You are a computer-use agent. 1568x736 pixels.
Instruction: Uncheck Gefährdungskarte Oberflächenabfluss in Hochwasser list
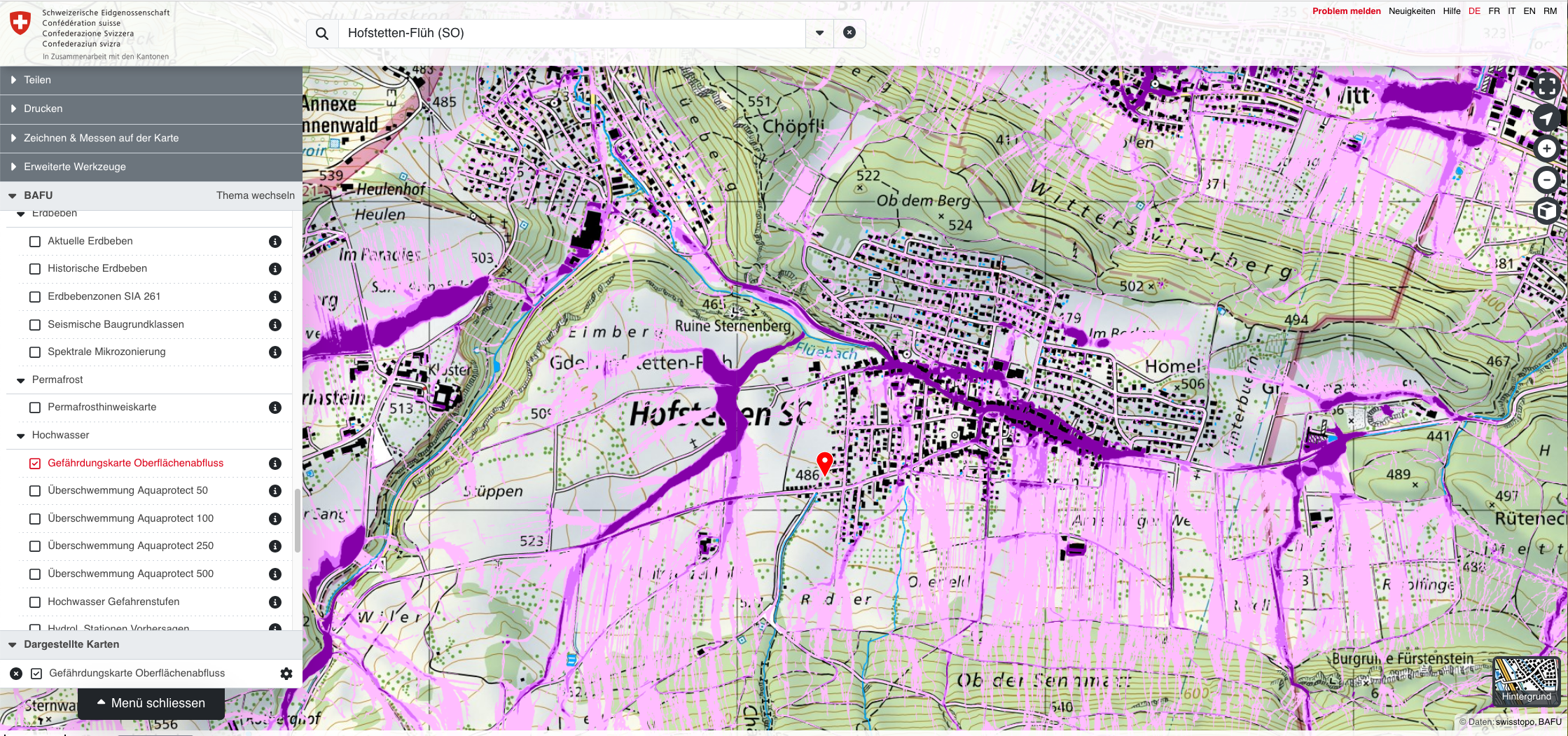point(35,464)
